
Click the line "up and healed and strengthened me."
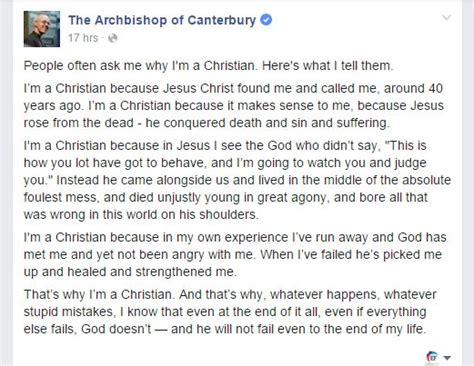click(130, 272)
